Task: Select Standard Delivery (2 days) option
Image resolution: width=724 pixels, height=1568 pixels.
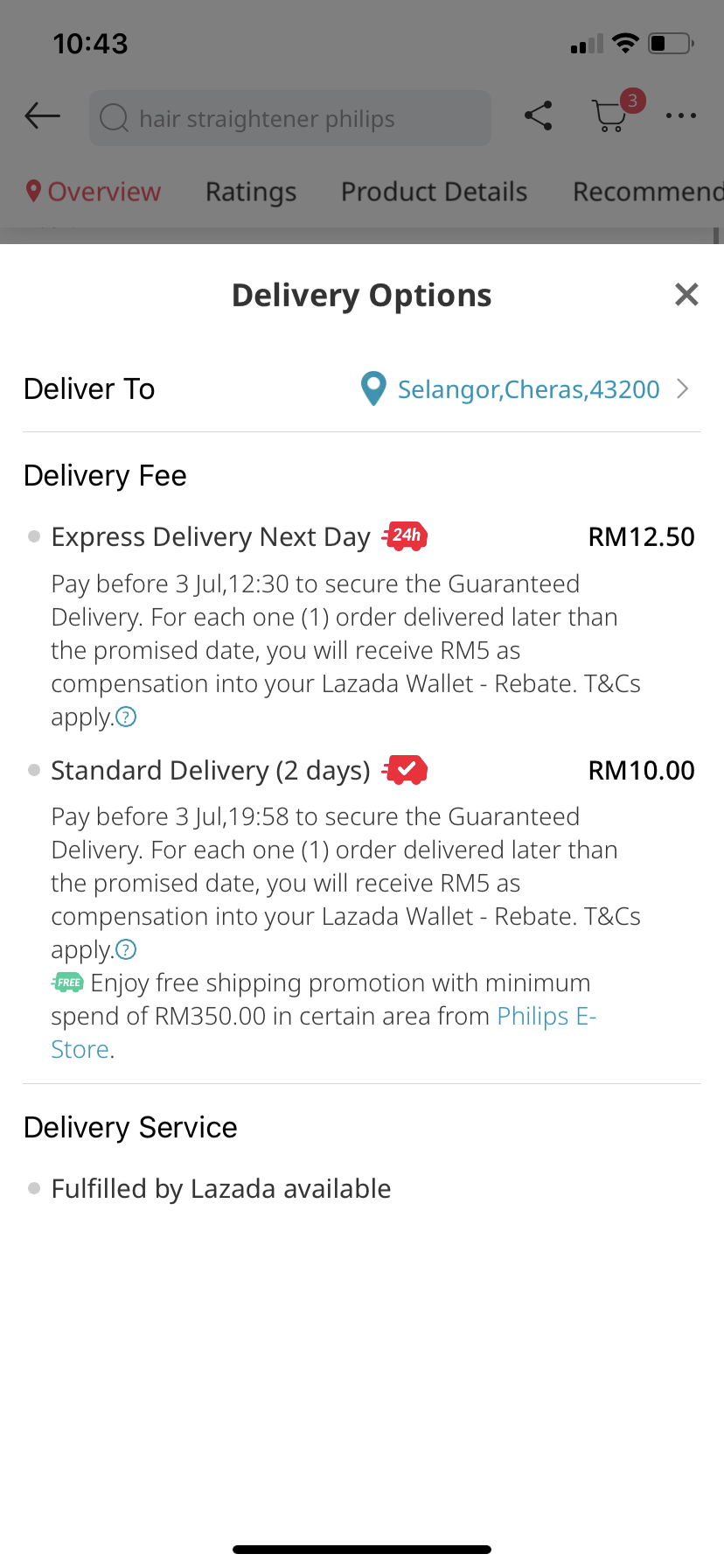Action: [211, 771]
